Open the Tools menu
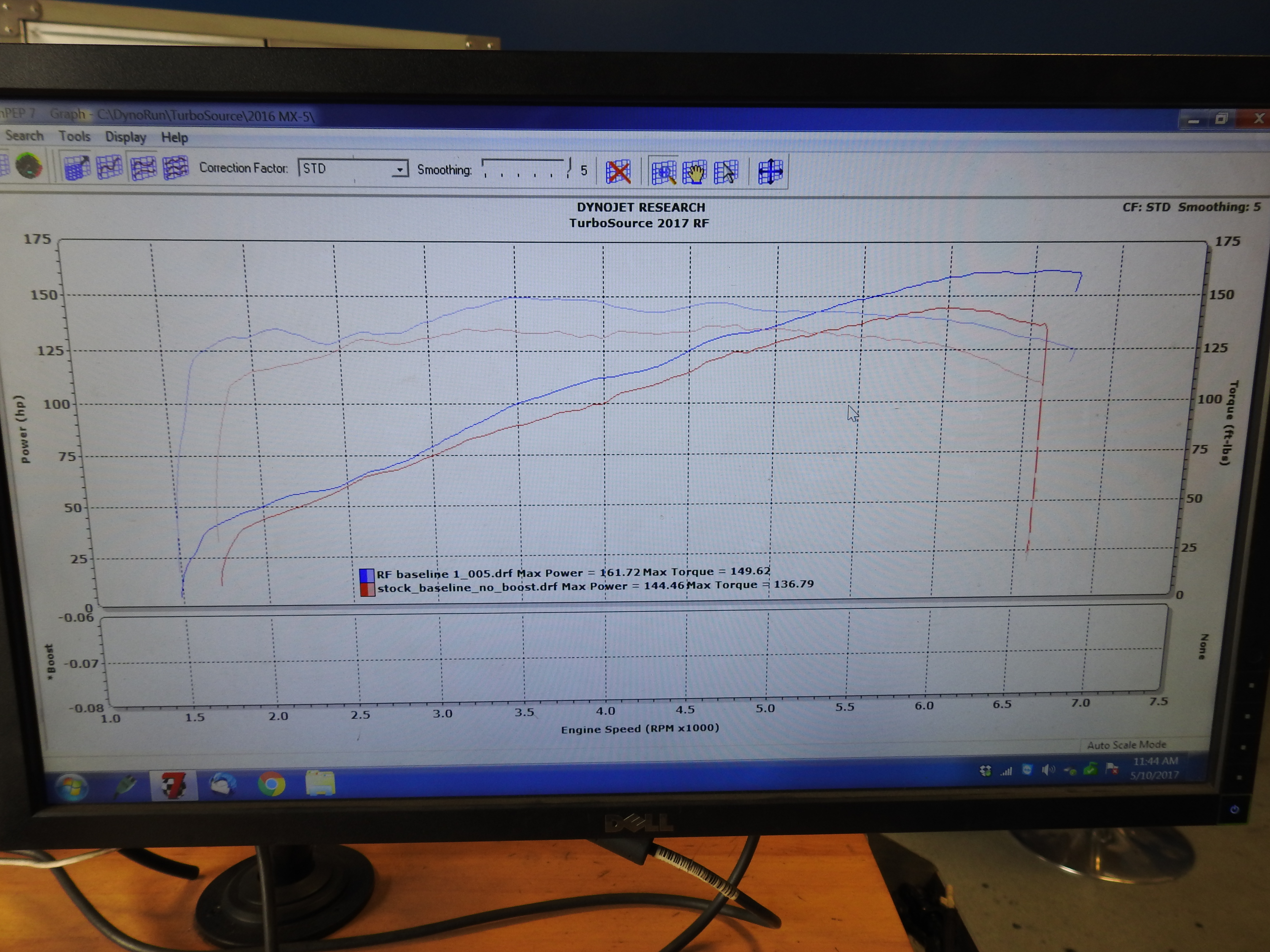 tap(75, 137)
